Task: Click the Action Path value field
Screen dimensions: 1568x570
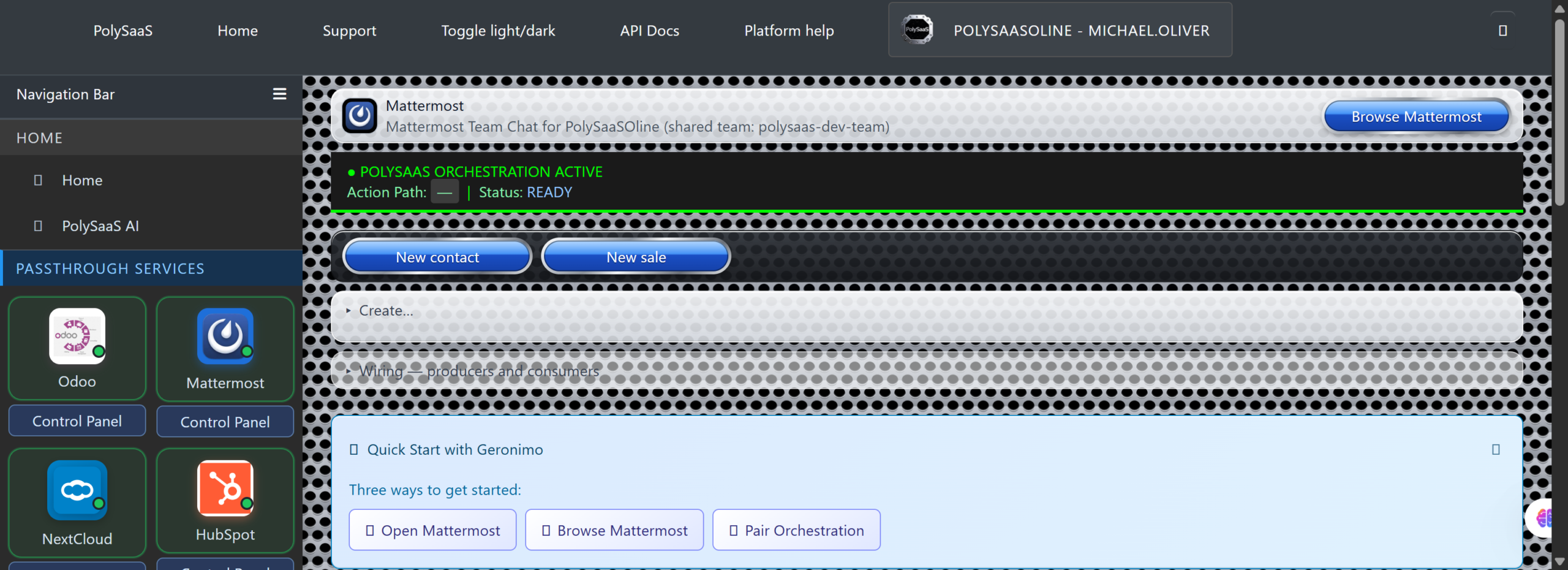Action: 445,192
